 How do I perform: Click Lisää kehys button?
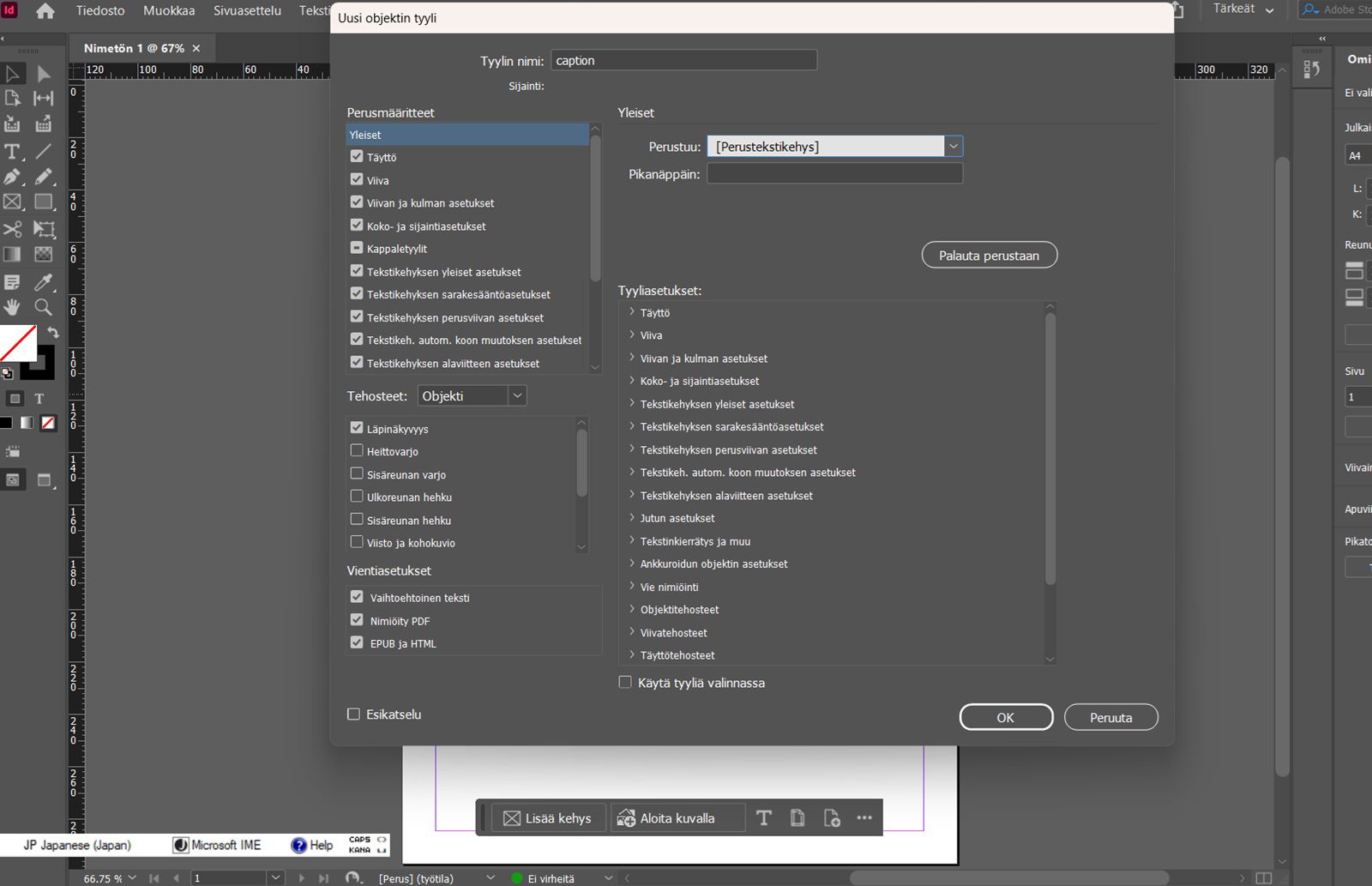click(x=549, y=818)
